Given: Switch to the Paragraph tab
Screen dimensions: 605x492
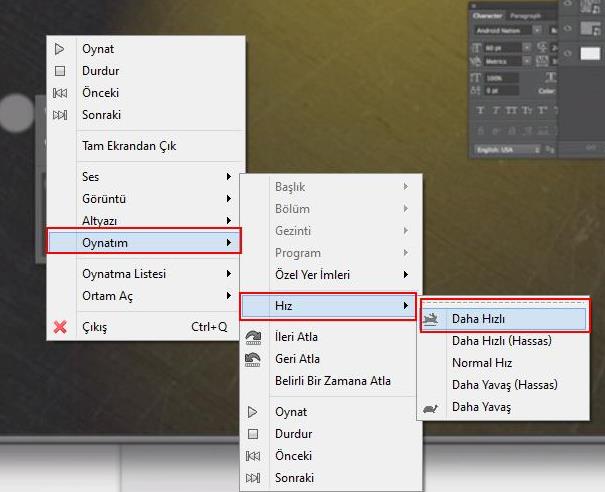Looking at the screenshot, I should (526, 16).
